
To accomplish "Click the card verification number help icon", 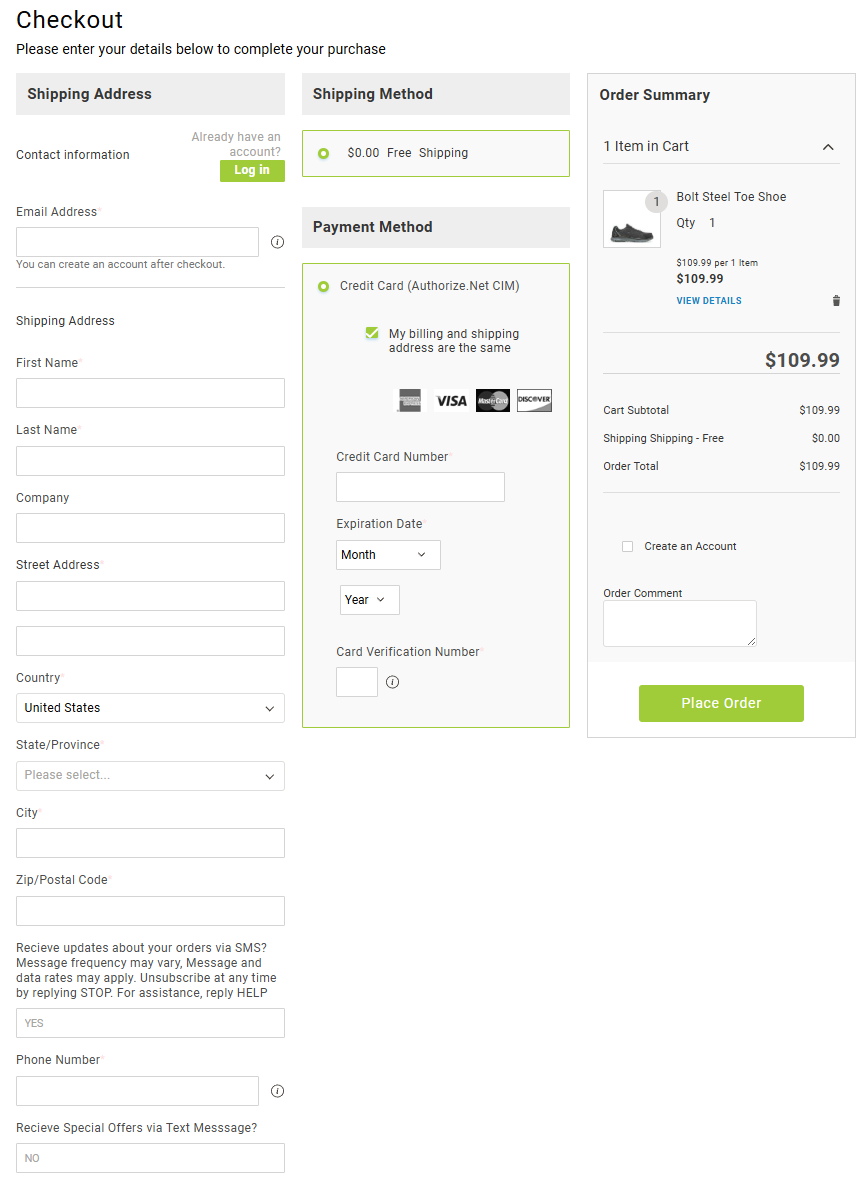I will pos(392,682).
